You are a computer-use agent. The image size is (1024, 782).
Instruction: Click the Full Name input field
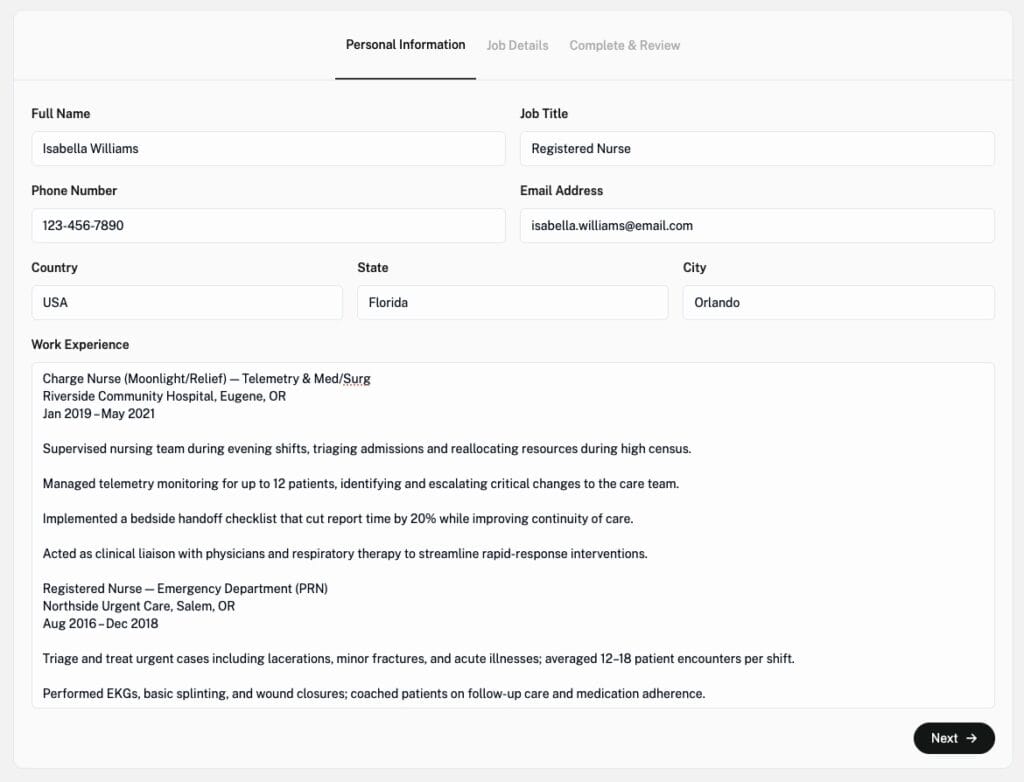(268, 148)
